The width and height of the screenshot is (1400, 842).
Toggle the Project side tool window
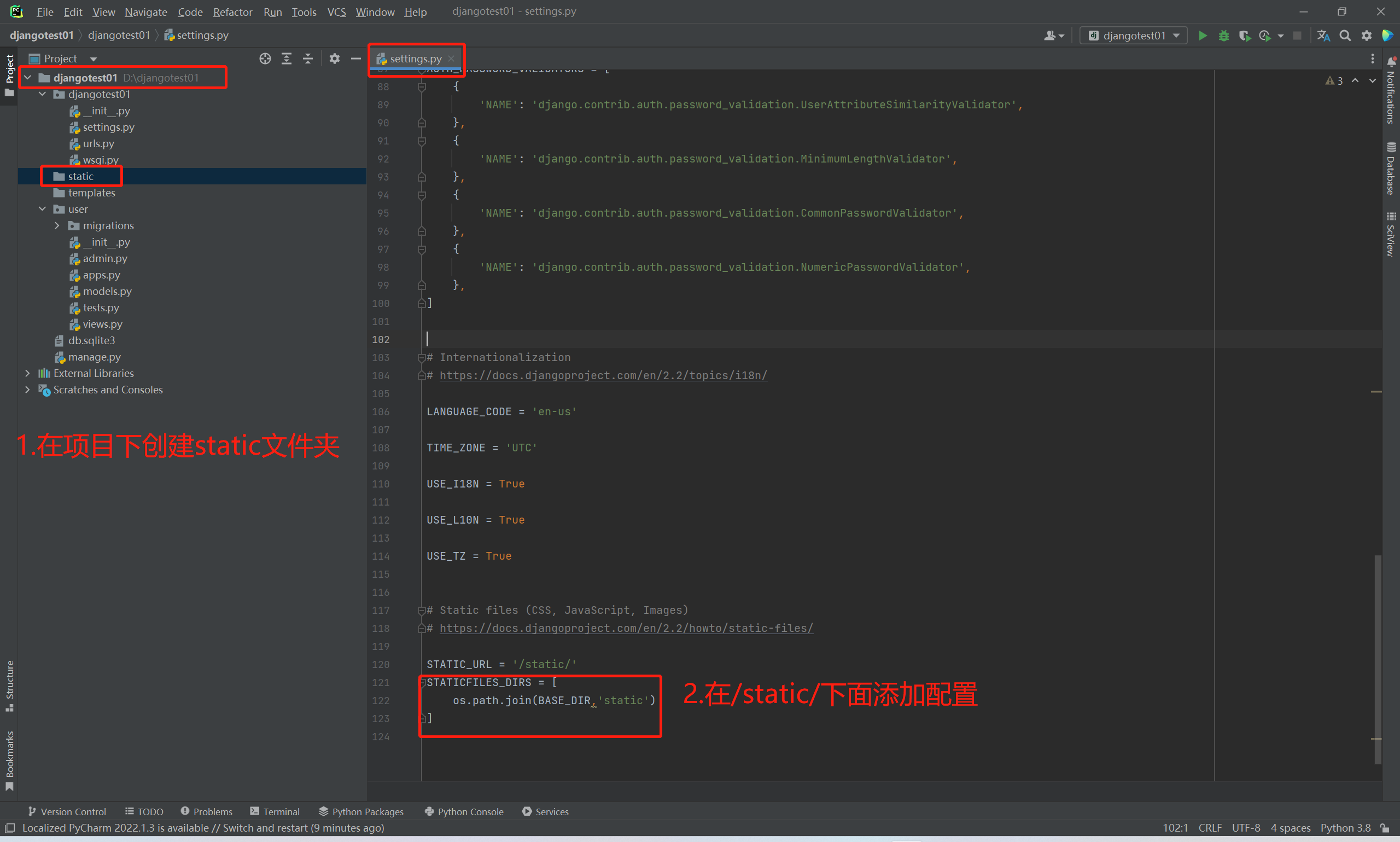pos(9,75)
